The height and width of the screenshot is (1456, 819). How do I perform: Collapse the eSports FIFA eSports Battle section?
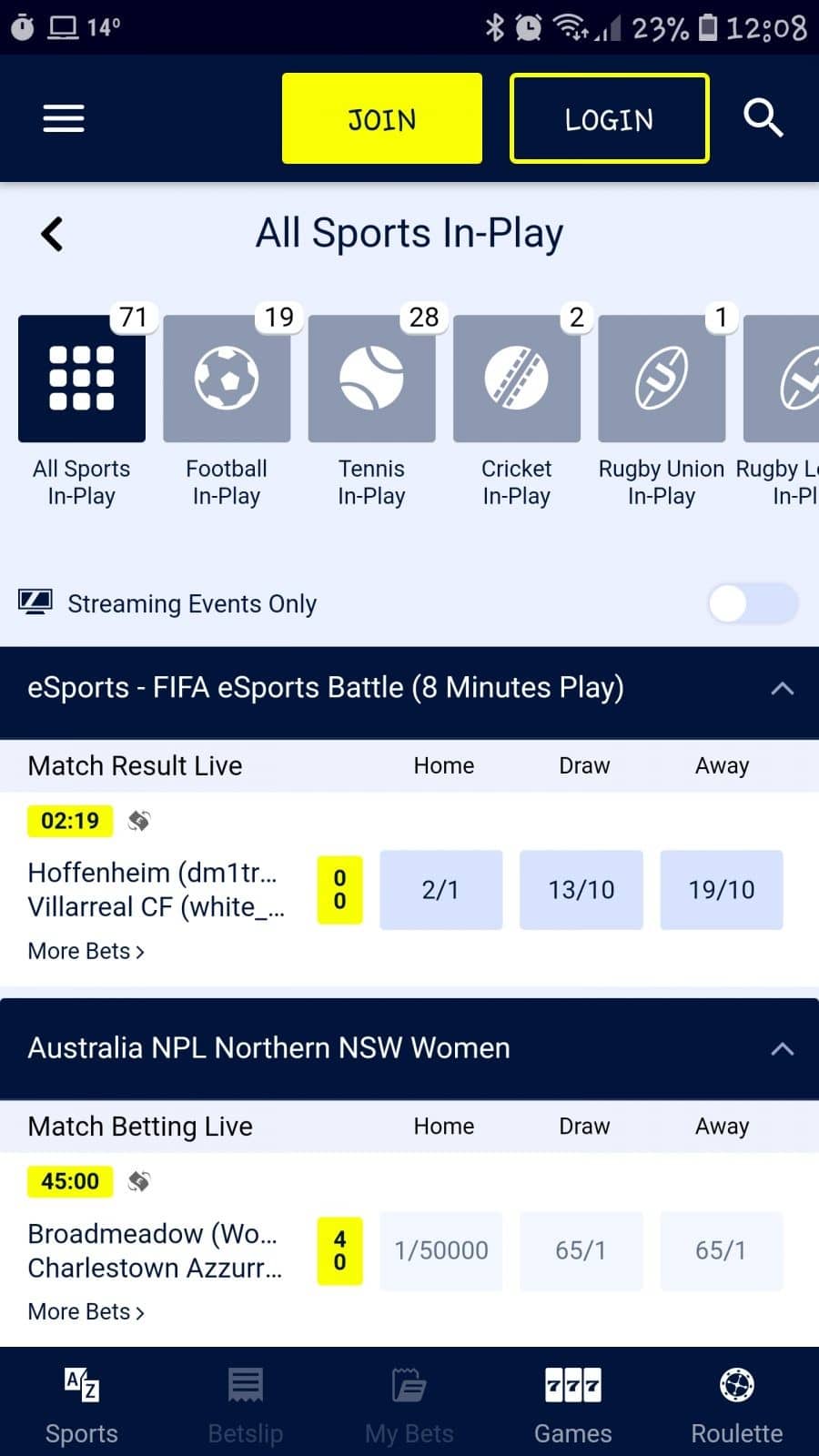pyautogui.click(x=782, y=688)
